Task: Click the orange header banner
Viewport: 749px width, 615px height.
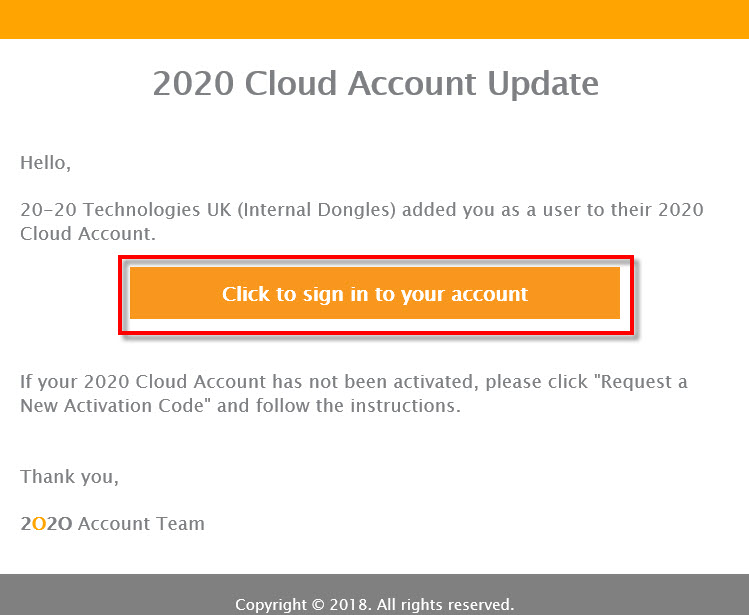Action: 374,19
